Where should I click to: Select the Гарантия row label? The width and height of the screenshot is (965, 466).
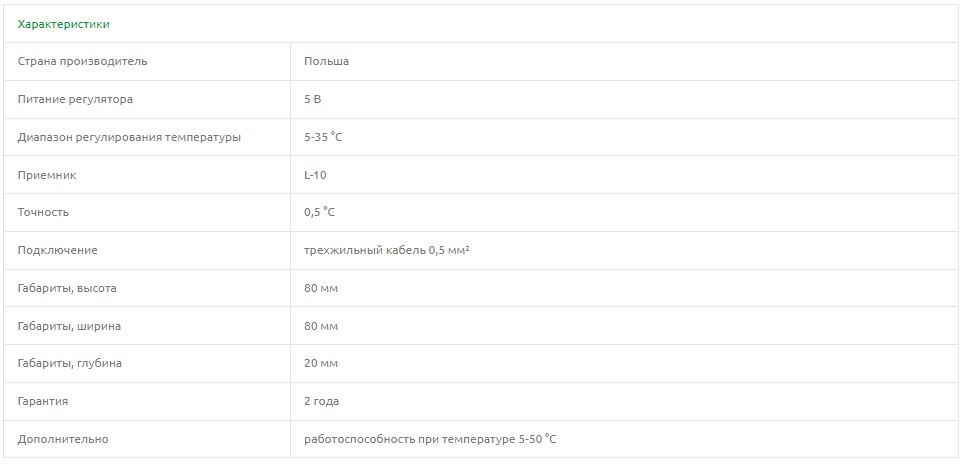pyautogui.click(x=43, y=402)
